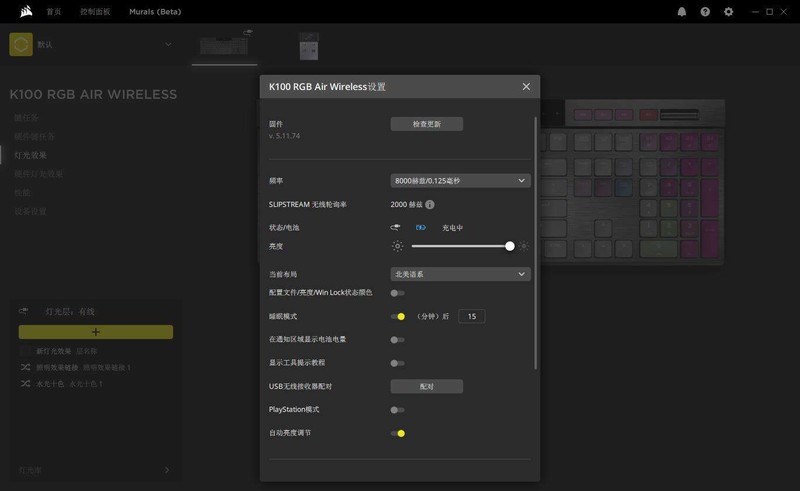Open the 频率 polling rate dropdown
The image size is (800, 491).
(460, 181)
